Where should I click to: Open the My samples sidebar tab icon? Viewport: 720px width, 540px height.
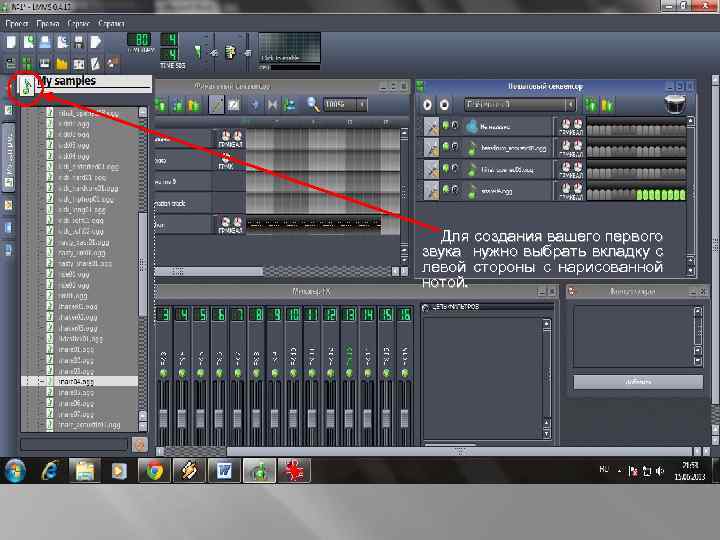coord(27,86)
